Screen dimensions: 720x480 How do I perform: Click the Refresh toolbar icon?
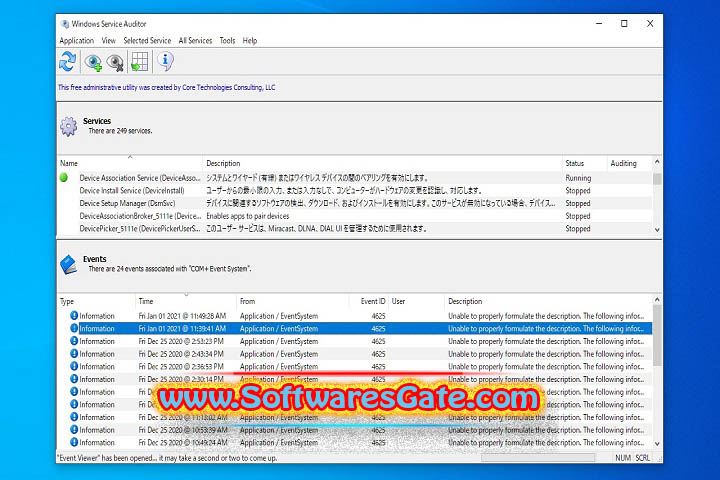pyautogui.click(x=68, y=62)
